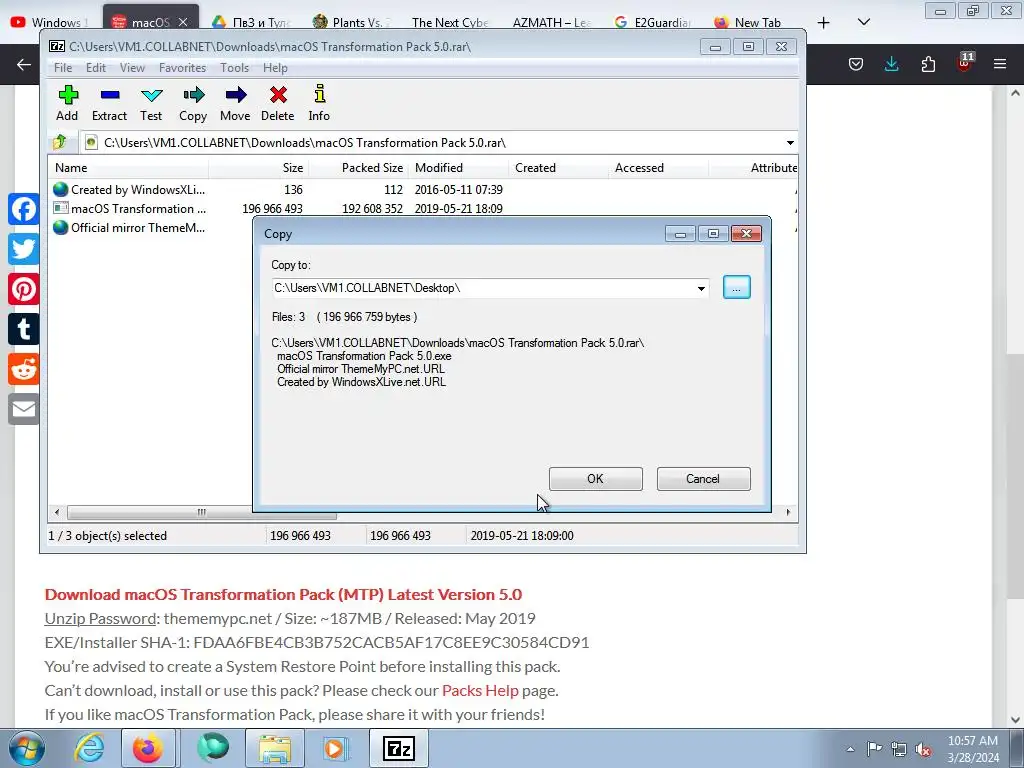Open the Edit menu
The width and height of the screenshot is (1024, 768).
(95, 67)
